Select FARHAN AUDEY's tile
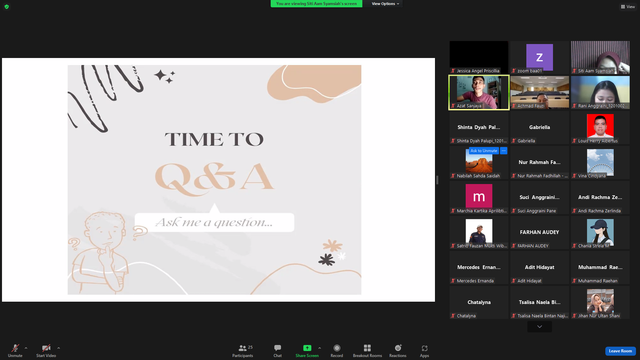The image size is (640, 360). click(540, 233)
